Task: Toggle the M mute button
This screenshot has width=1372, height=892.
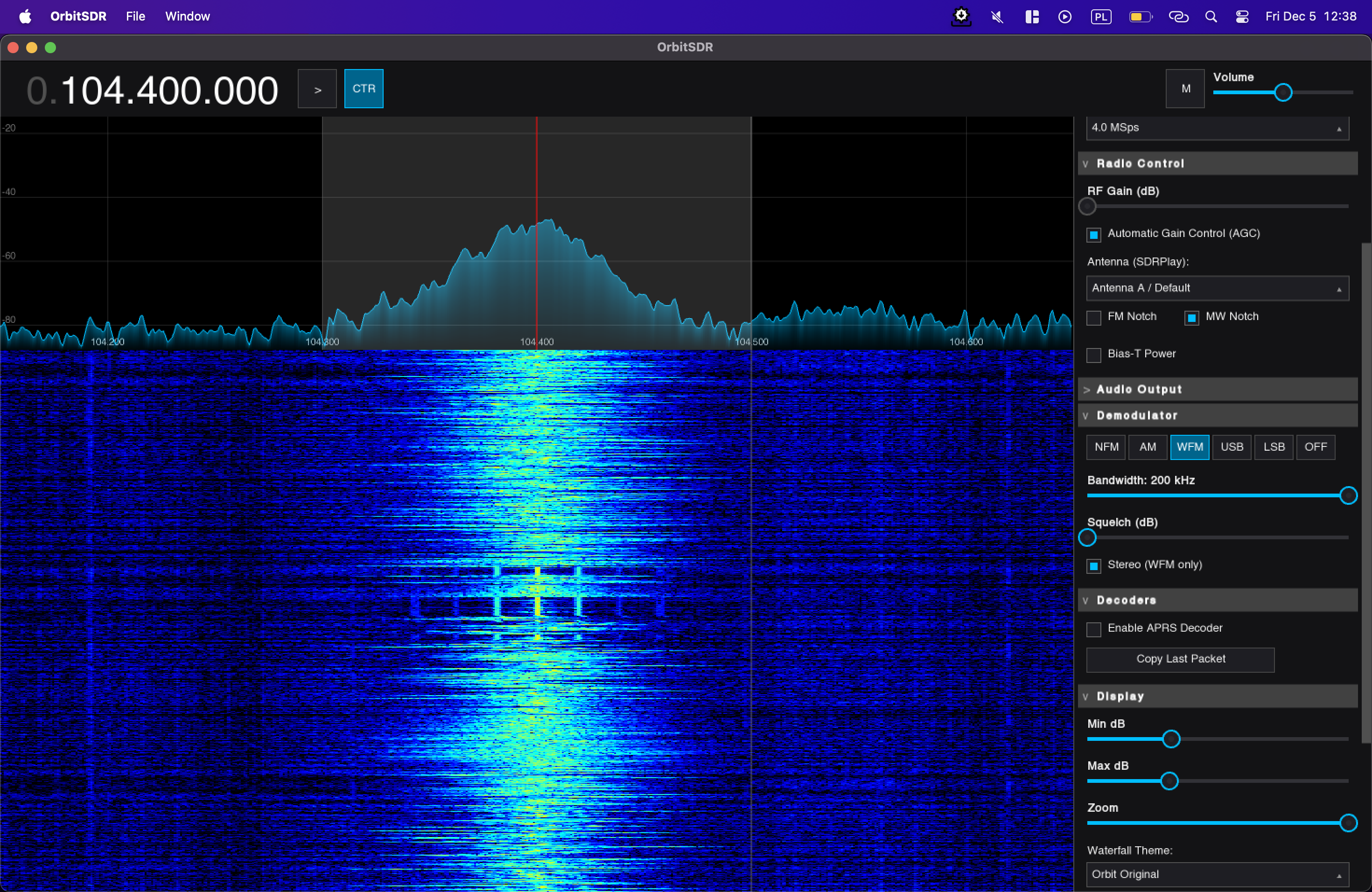Action: pos(1185,89)
